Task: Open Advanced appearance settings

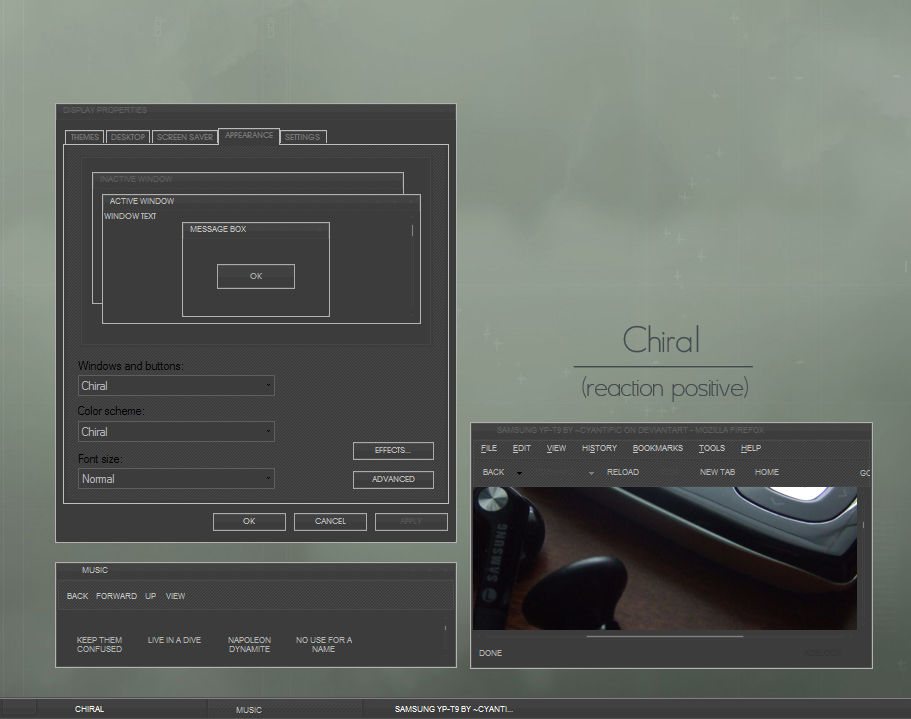Action: click(392, 479)
